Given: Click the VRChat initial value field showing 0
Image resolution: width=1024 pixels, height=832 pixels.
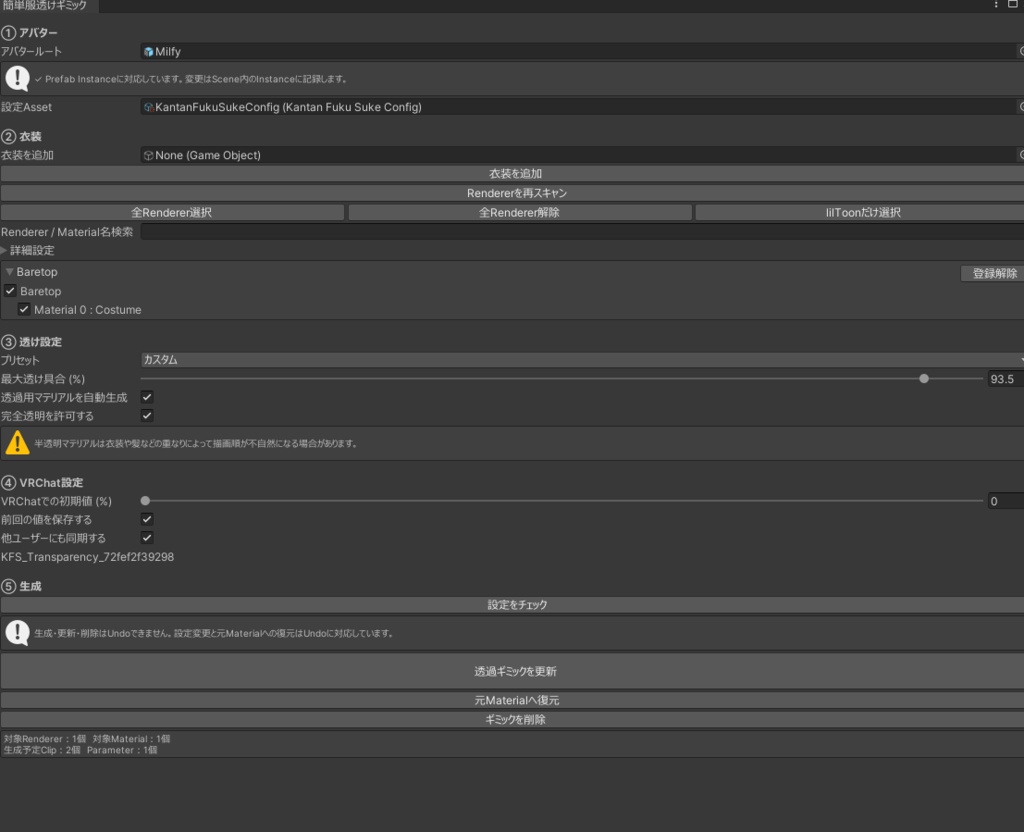Looking at the screenshot, I should [1005, 501].
